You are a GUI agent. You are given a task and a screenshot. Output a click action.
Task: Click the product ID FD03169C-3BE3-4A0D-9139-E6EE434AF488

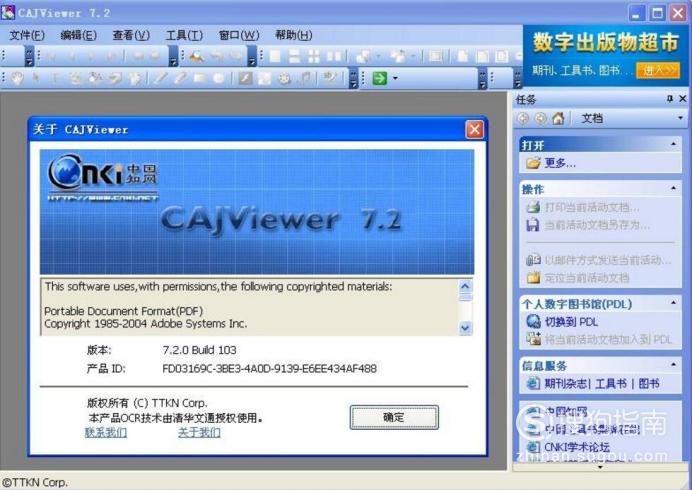(x=270, y=368)
